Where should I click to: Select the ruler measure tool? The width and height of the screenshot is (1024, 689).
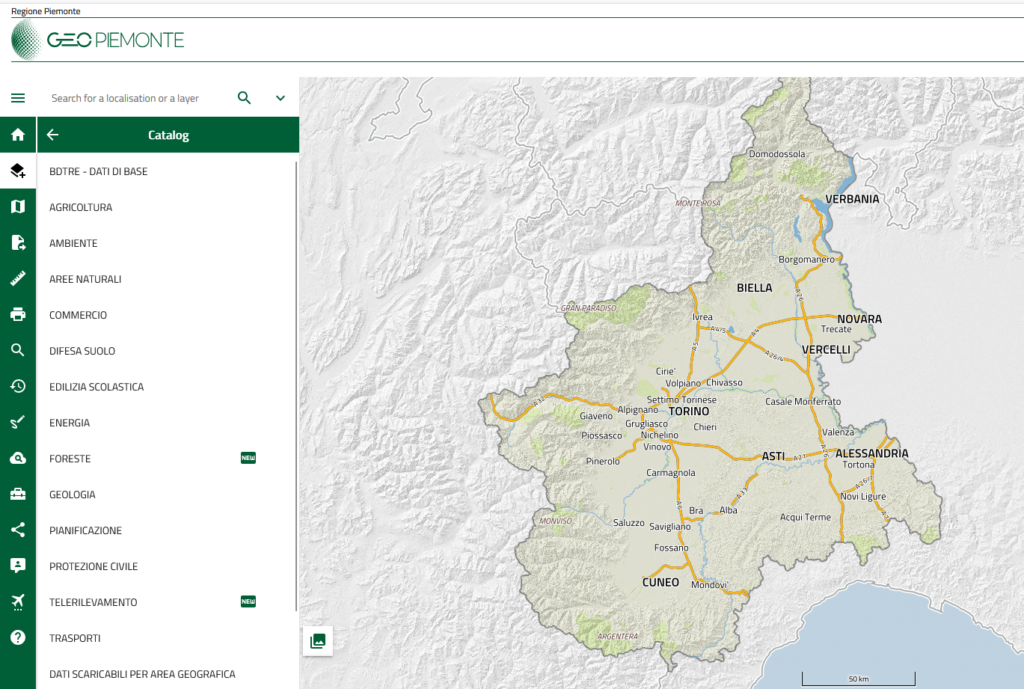[18, 278]
